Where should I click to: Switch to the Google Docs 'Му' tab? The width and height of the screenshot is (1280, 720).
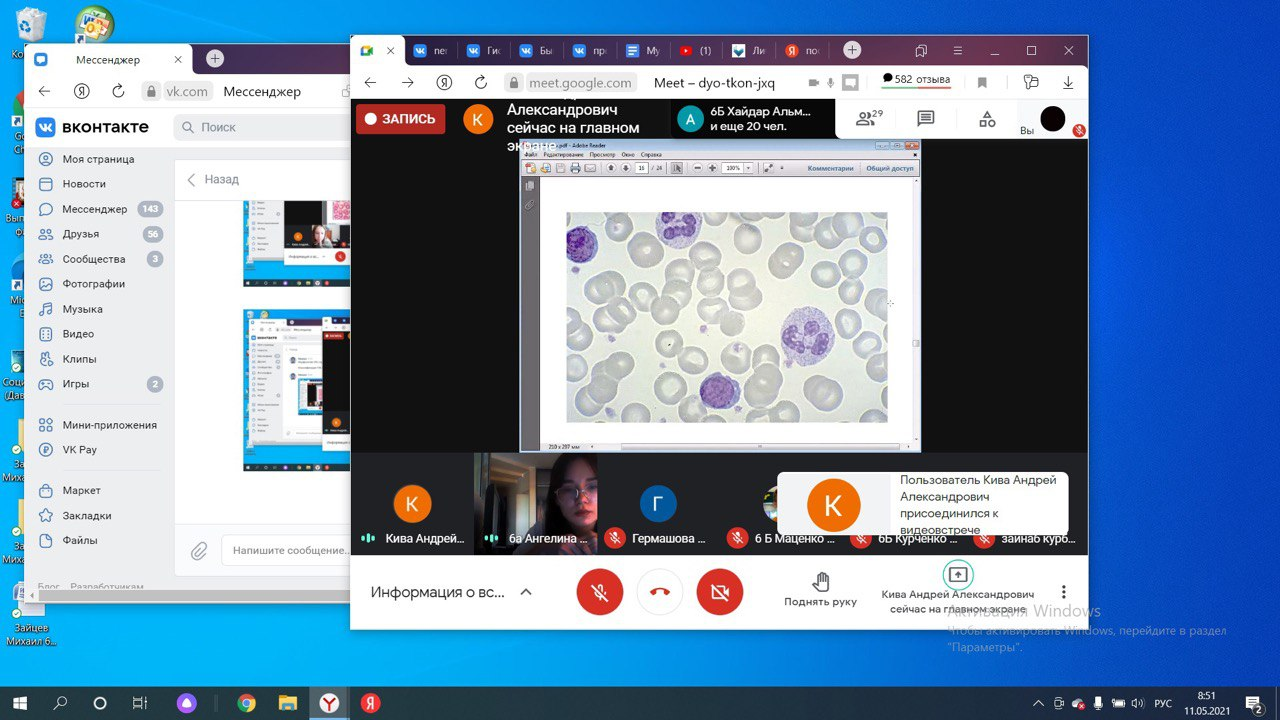point(644,51)
